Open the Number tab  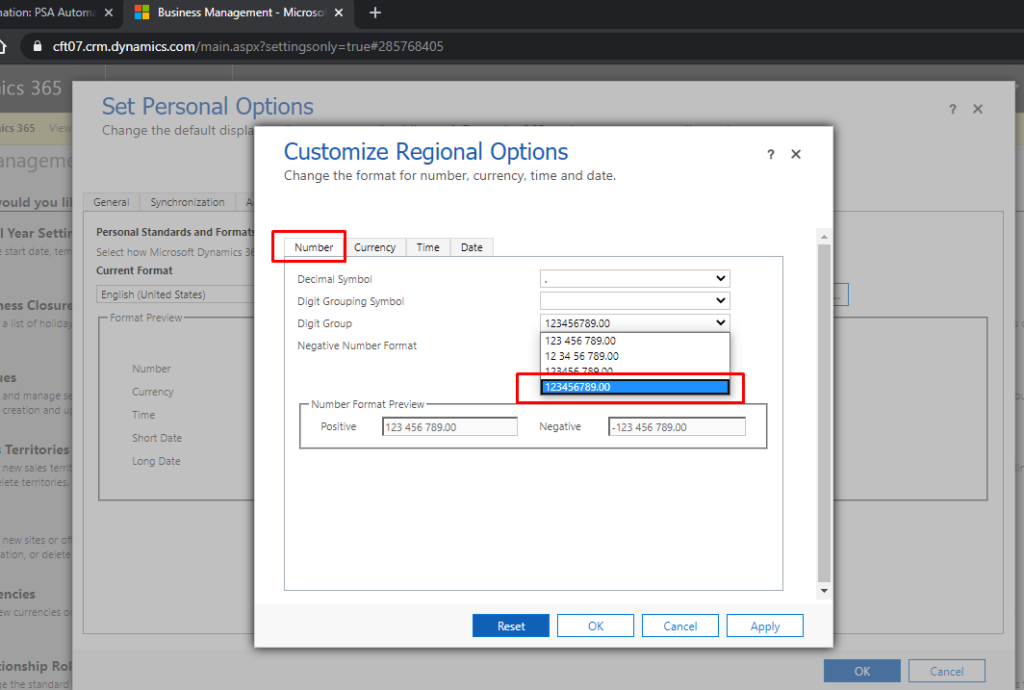tap(313, 247)
